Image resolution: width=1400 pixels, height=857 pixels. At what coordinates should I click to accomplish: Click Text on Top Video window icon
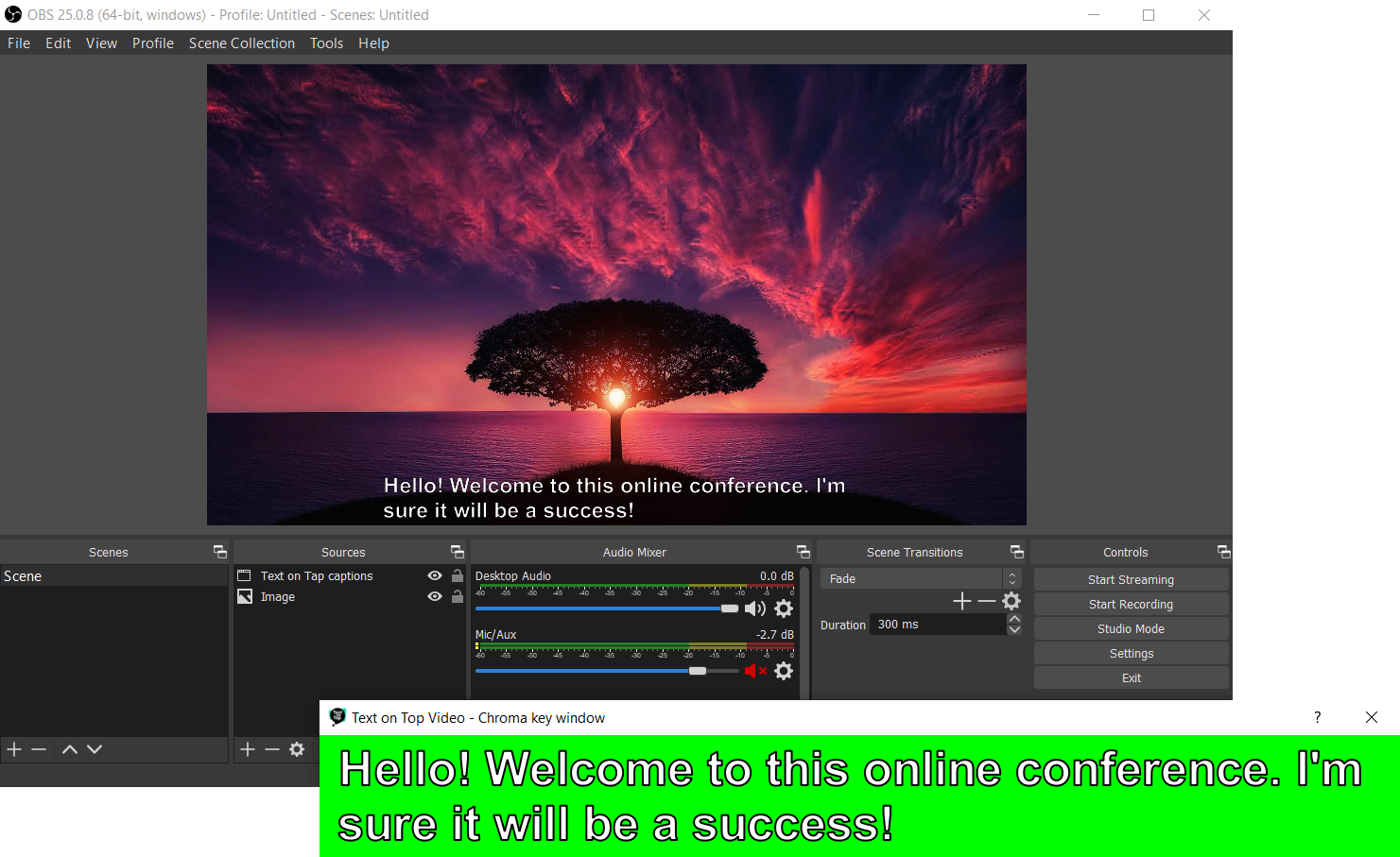(x=337, y=717)
